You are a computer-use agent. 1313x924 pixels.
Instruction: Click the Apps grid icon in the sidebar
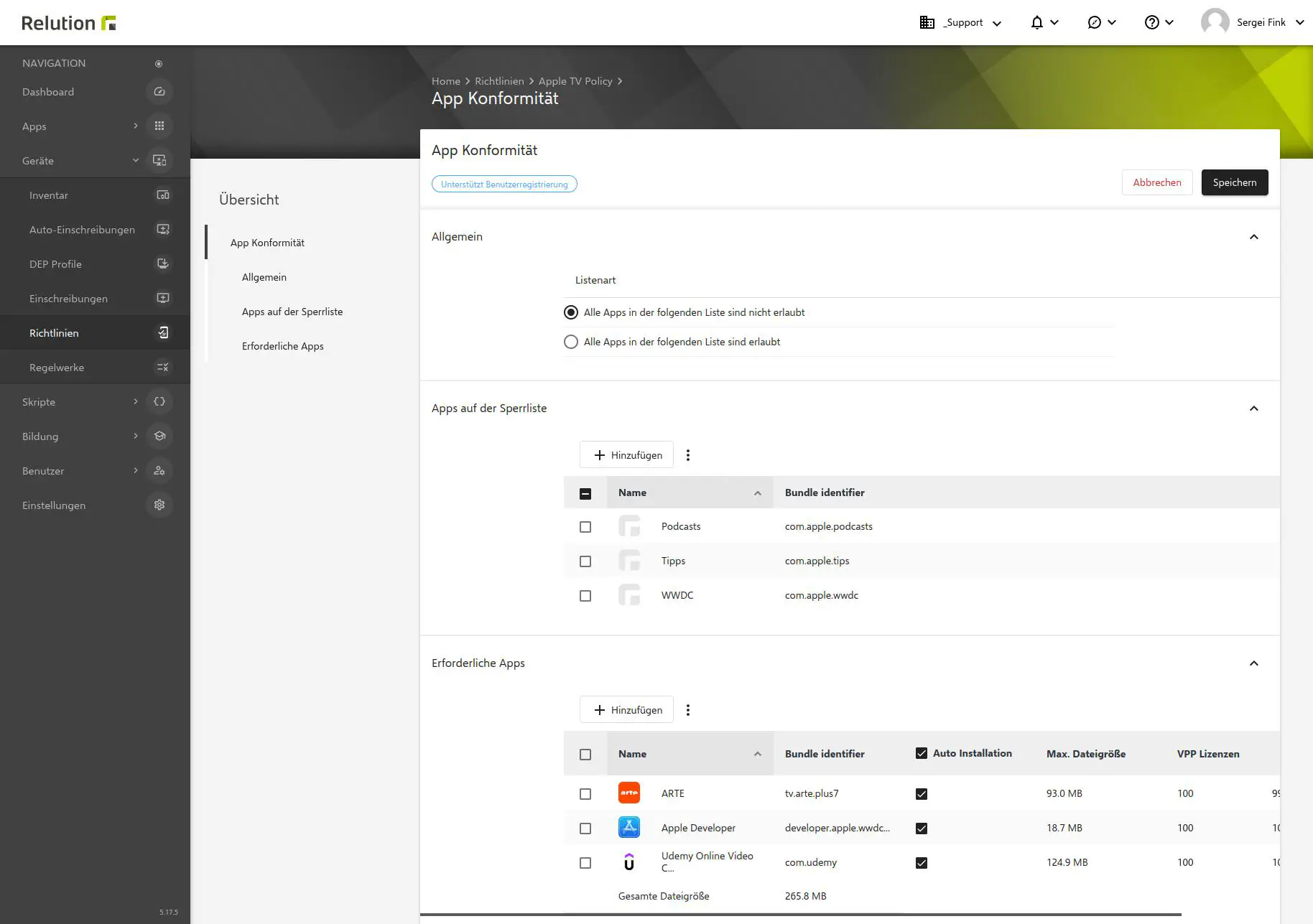[x=159, y=126]
